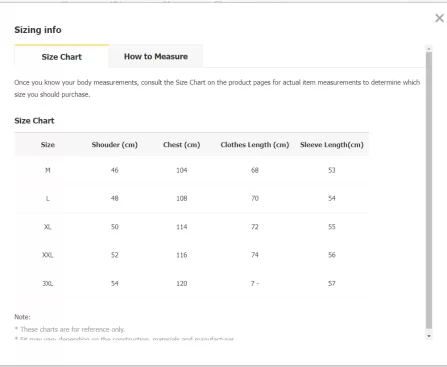The image size is (447, 367).
Task: Click shoulder value 52
Action: point(115,255)
